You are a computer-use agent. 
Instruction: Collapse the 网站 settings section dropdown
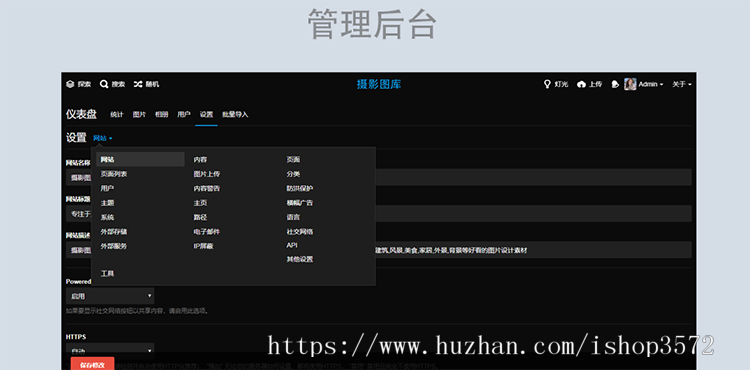[x=103, y=138]
